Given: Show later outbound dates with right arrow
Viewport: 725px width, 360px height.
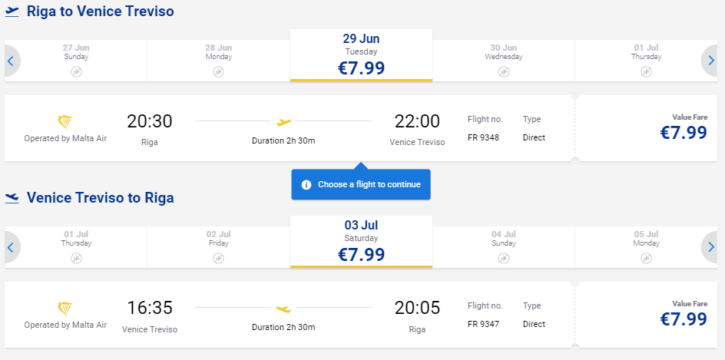Looking at the screenshot, I should click(710, 61).
